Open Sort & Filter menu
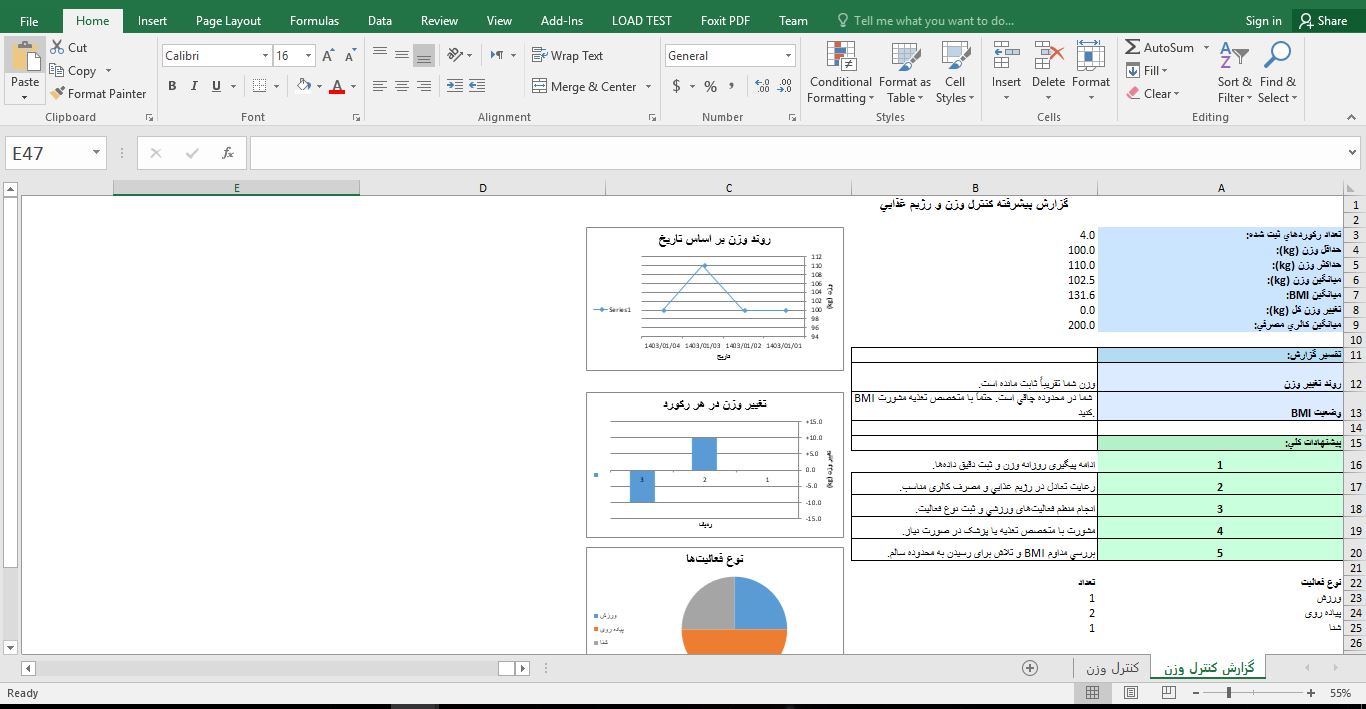The width and height of the screenshot is (1366, 709). pyautogui.click(x=1235, y=73)
